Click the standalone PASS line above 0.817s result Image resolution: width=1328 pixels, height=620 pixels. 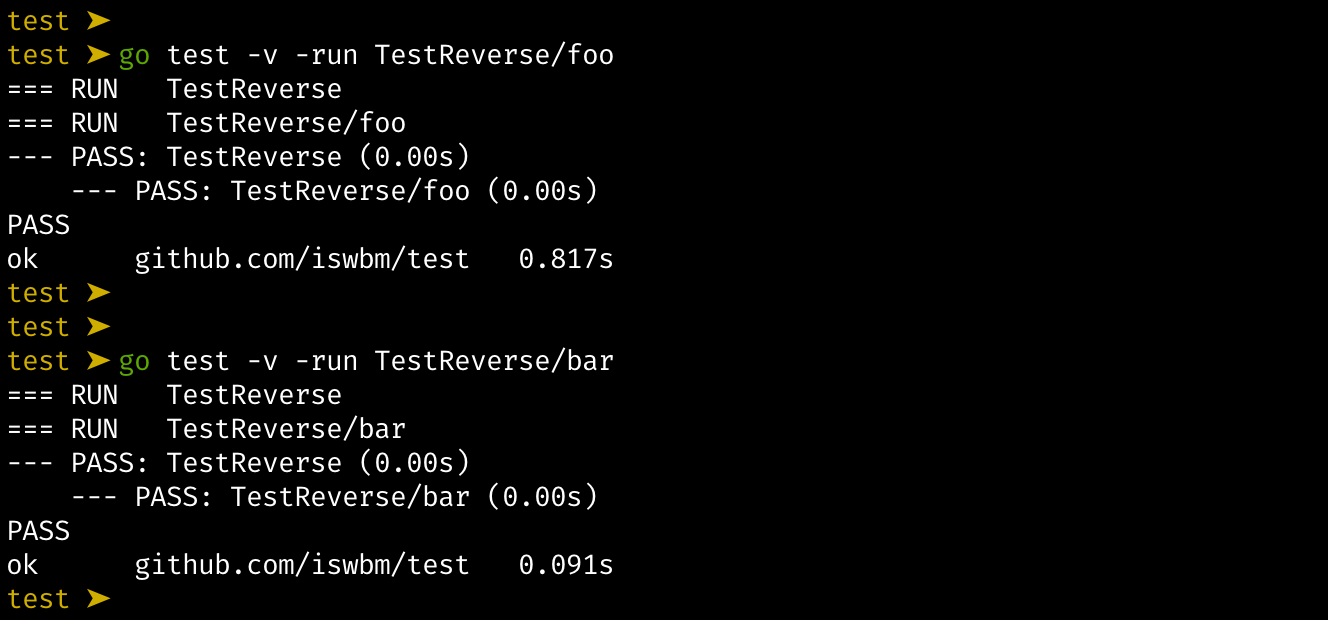point(38,225)
